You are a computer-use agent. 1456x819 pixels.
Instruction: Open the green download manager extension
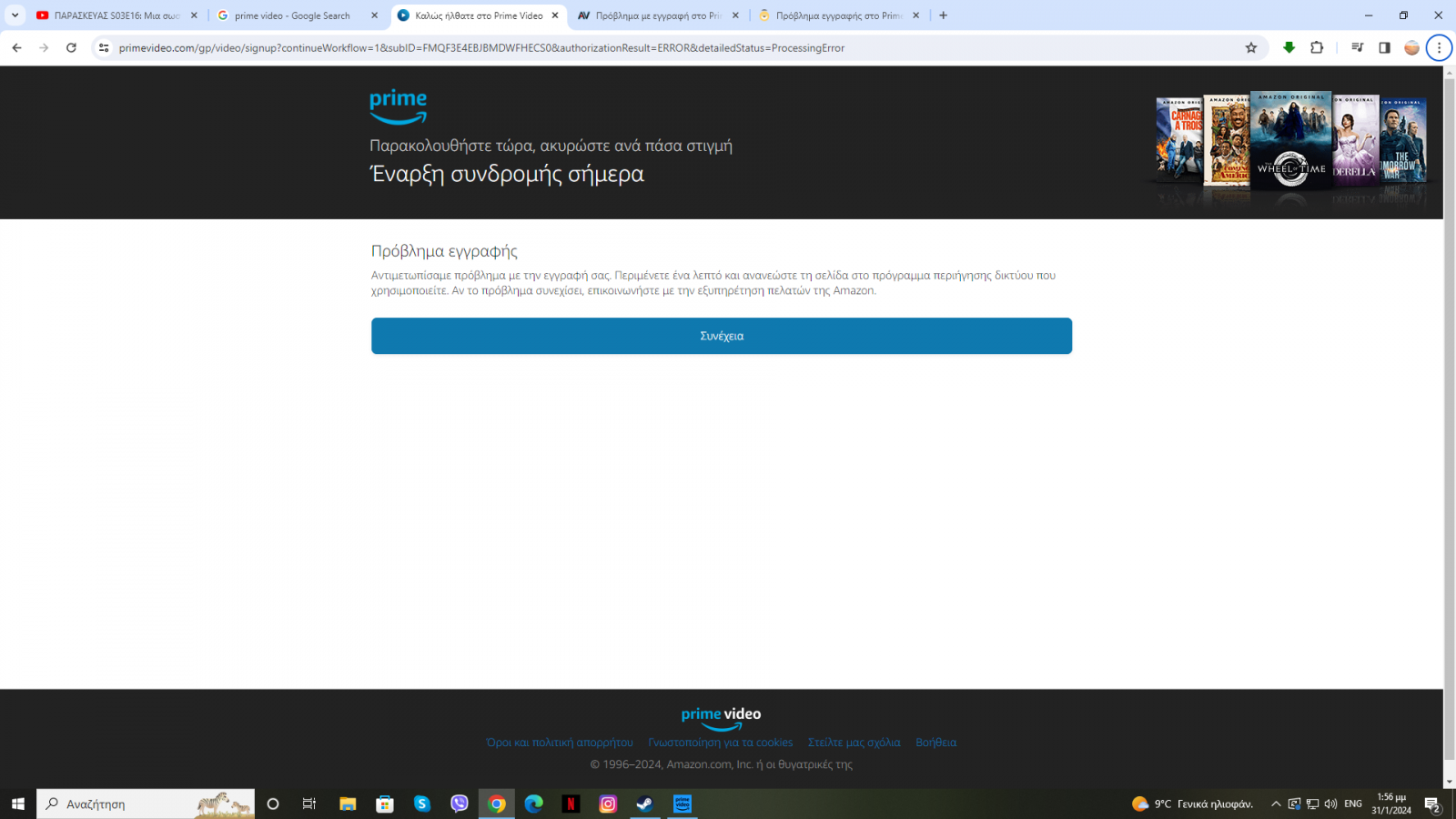[x=1289, y=48]
